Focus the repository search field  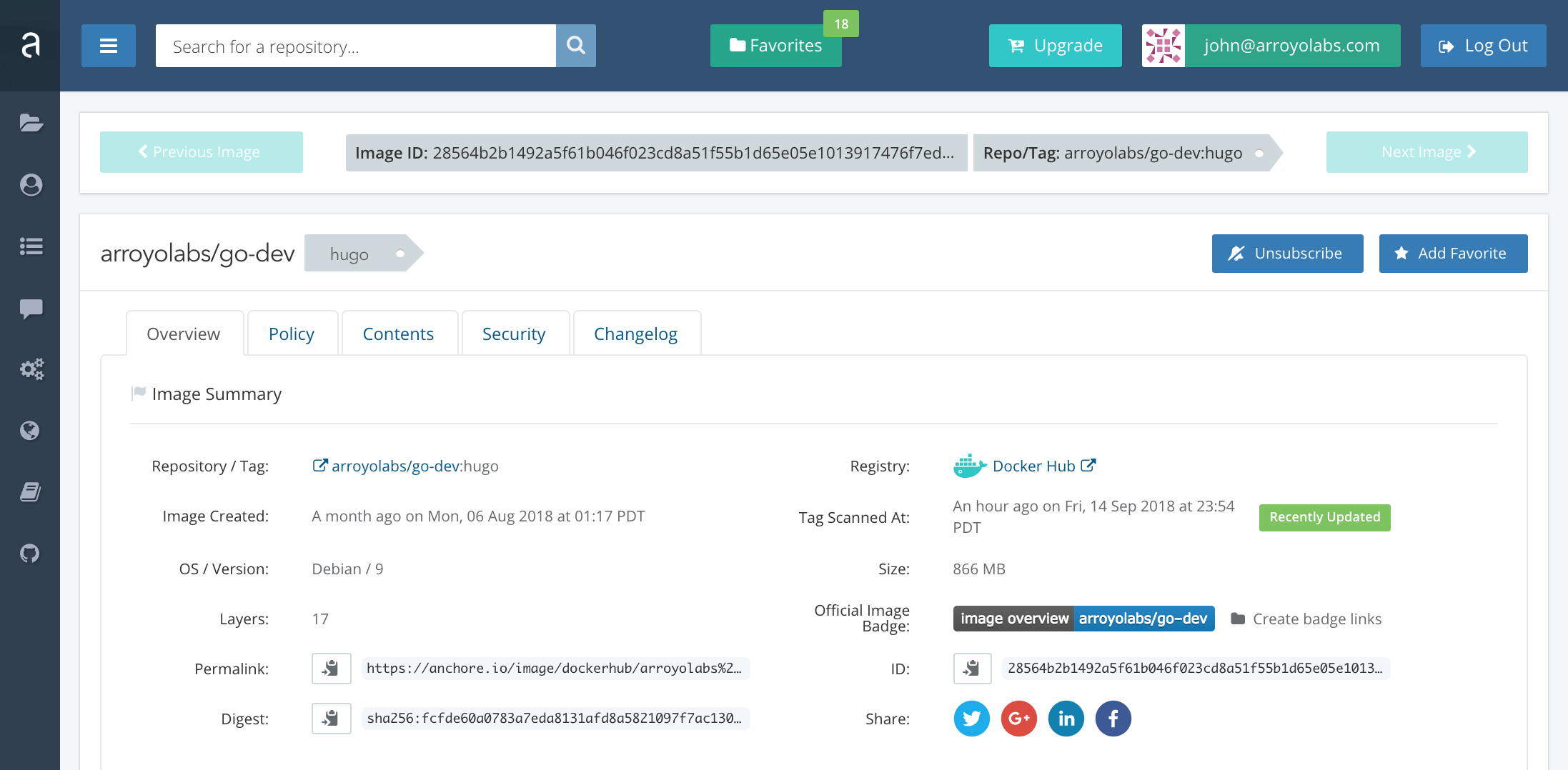point(356,46)
